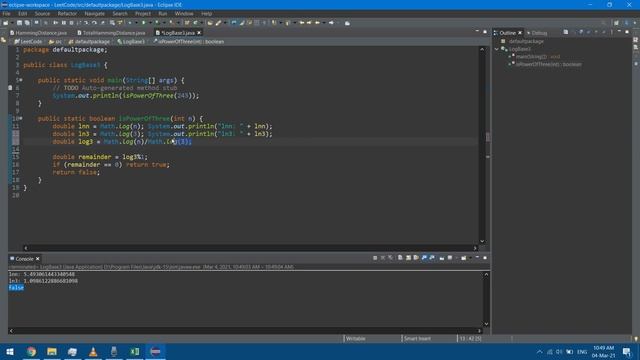Toggle Show Console on standard output change
The height and width of the screenshot is (360, 640).
pyautogui.click(x=424, y=258)
